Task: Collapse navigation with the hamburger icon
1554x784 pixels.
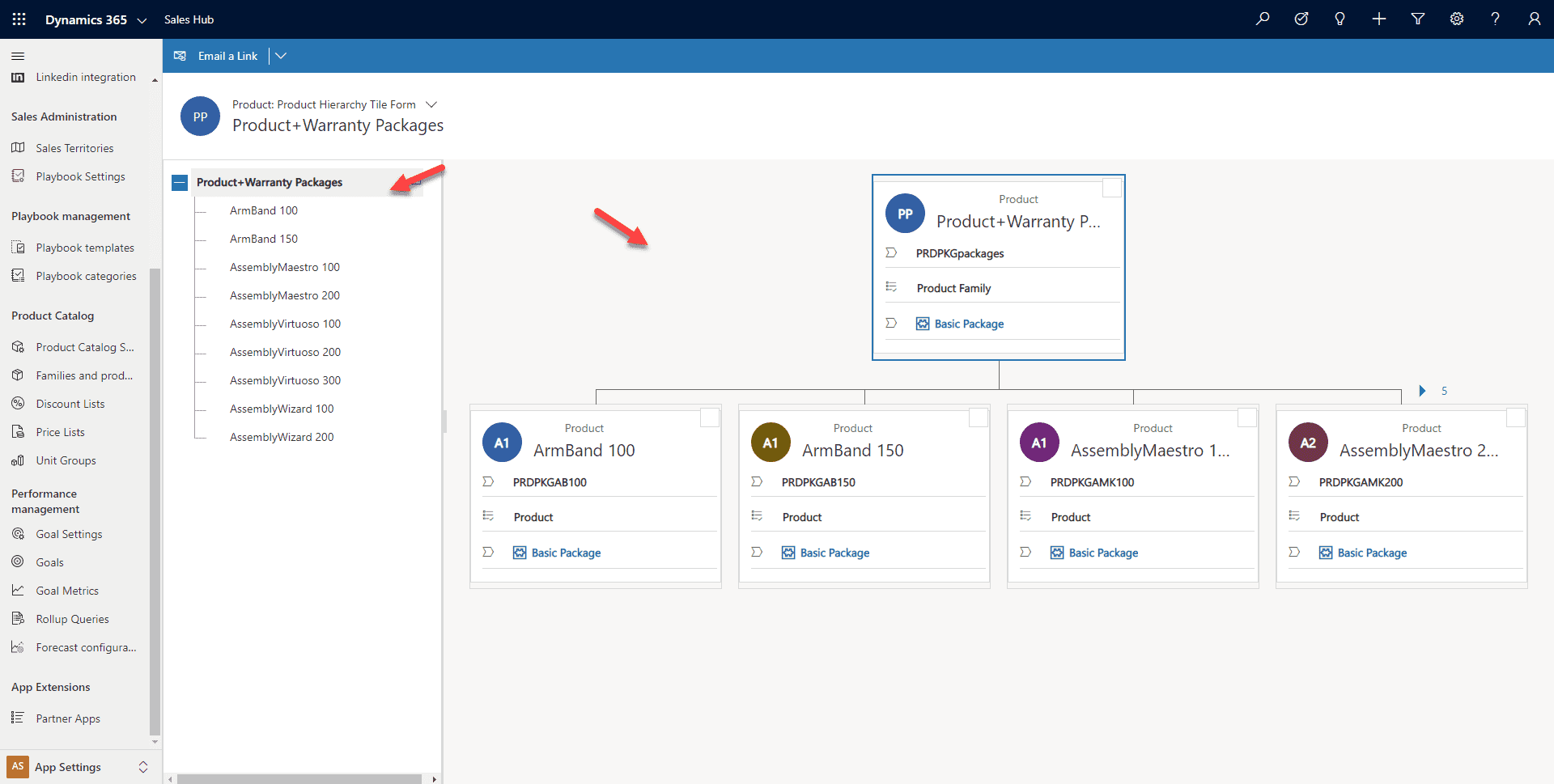Action: point(17,56)
